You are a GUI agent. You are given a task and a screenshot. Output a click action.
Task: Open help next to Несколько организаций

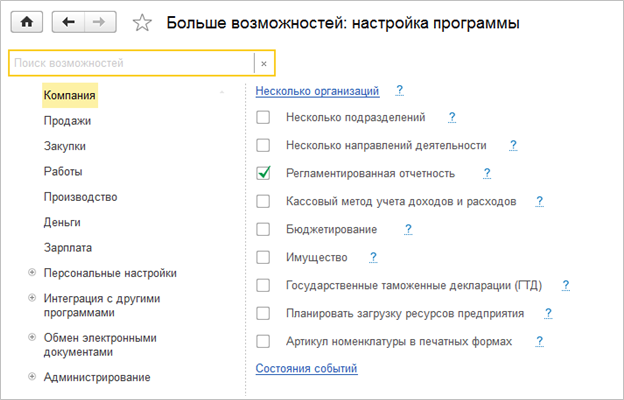[399, 90]
